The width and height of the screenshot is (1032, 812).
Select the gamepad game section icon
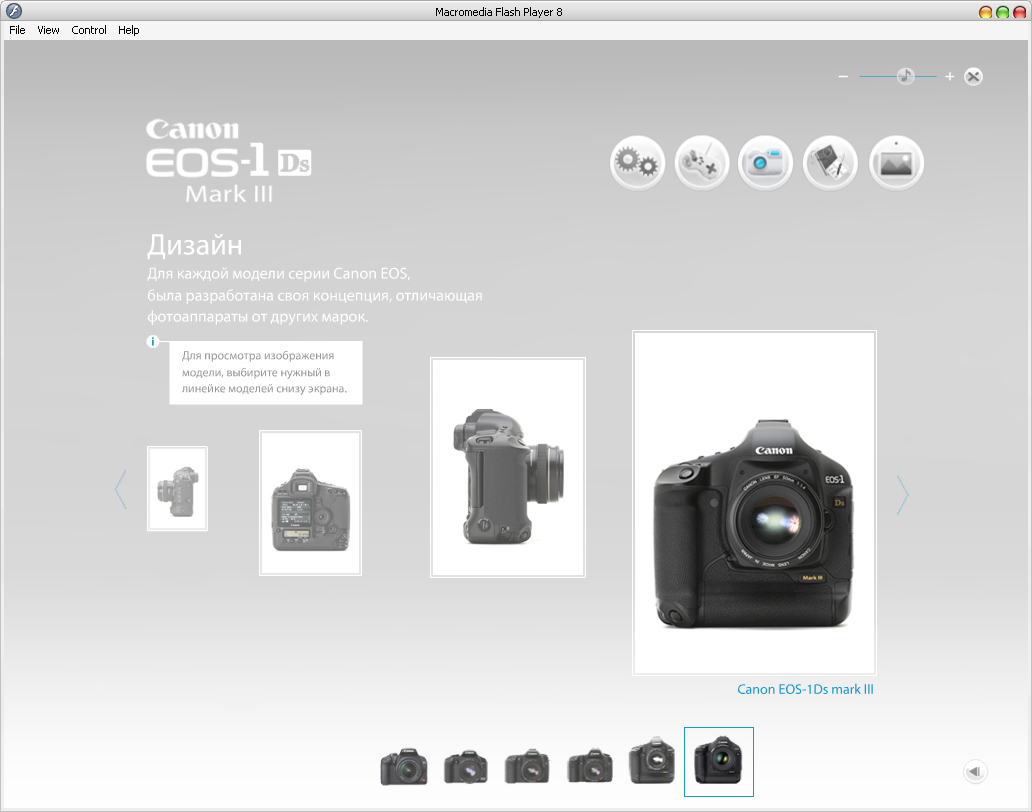701,162
